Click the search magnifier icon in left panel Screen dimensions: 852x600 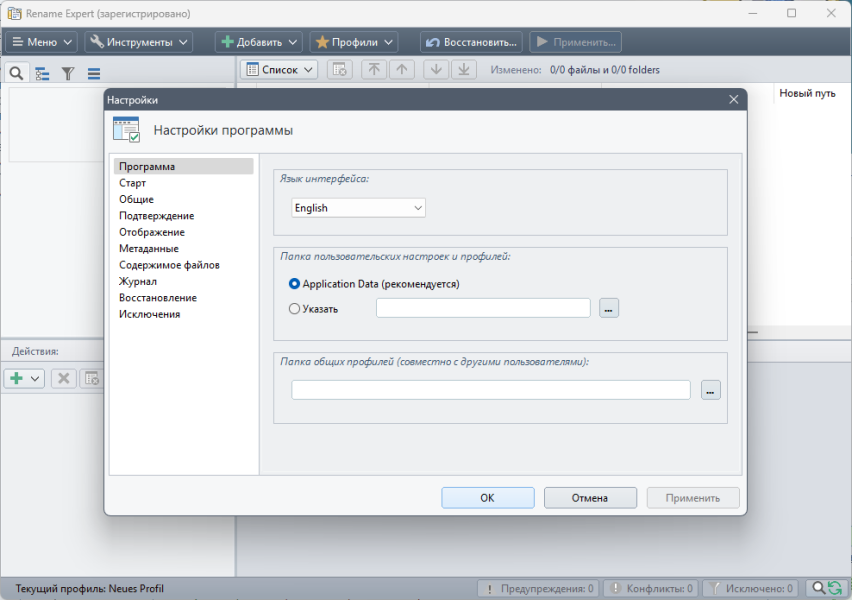tap(16, 73)
